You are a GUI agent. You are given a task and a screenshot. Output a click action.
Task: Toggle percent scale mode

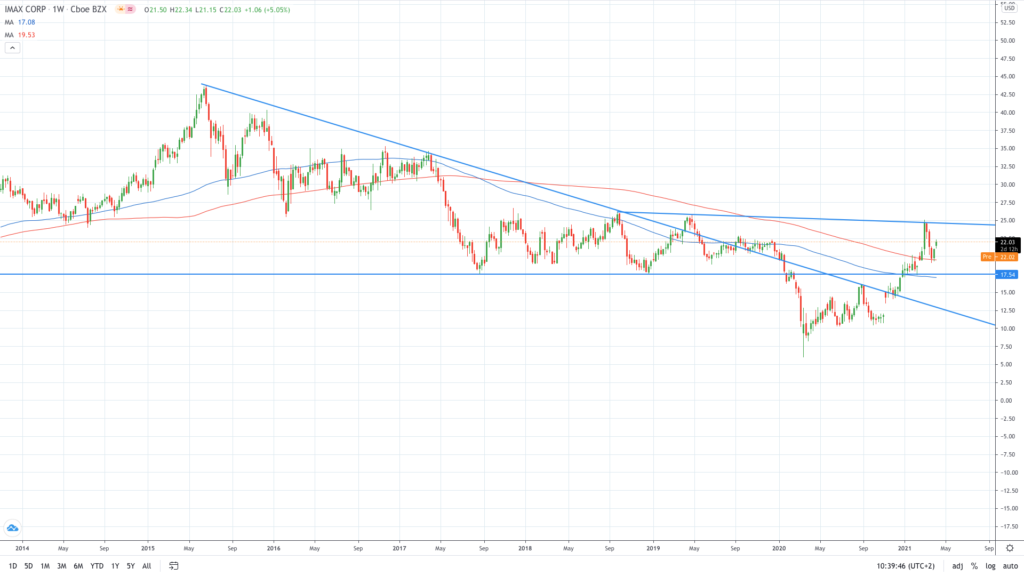(973, 565)
